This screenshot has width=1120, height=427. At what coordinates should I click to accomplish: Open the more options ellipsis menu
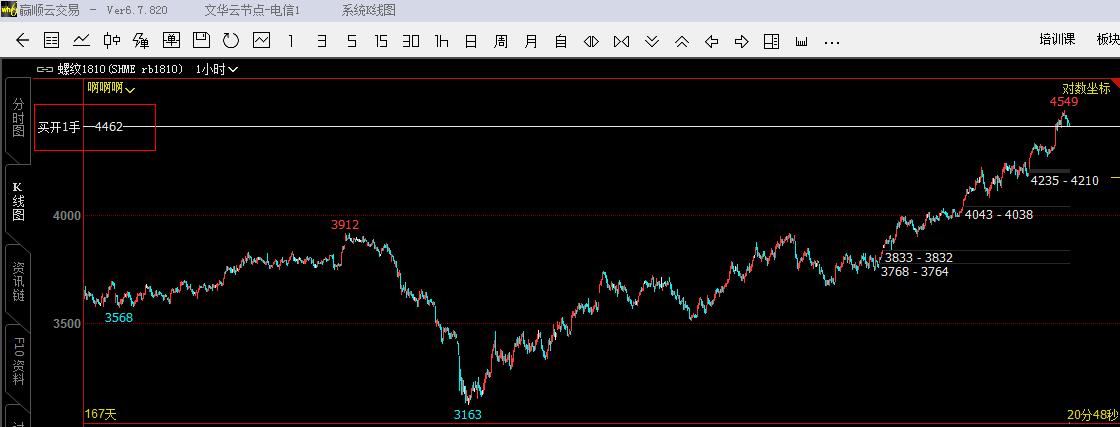831,42
